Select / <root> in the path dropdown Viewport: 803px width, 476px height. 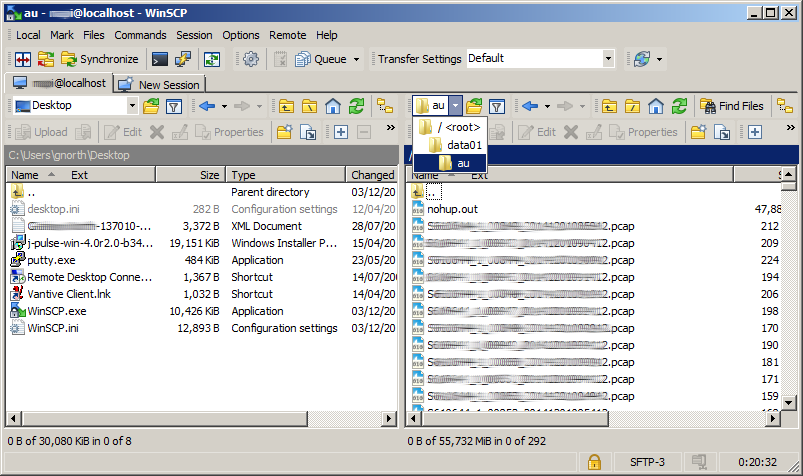pos(450,127)
